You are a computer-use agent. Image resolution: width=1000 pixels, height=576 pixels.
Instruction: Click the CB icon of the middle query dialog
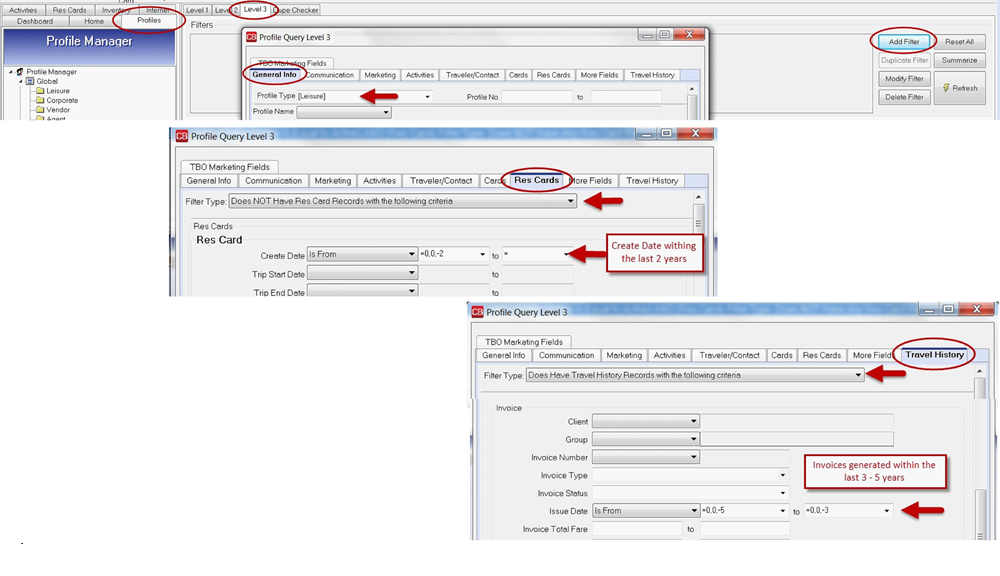[x=182, y=136]
